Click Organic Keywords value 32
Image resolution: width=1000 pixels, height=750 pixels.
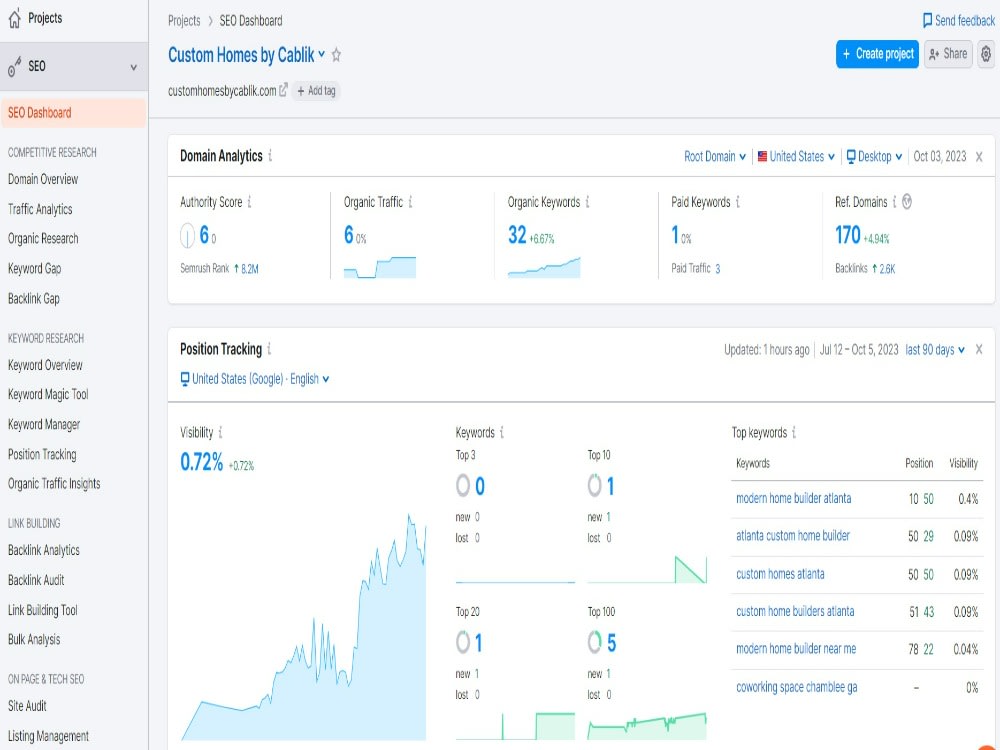(x=517, y=235)
